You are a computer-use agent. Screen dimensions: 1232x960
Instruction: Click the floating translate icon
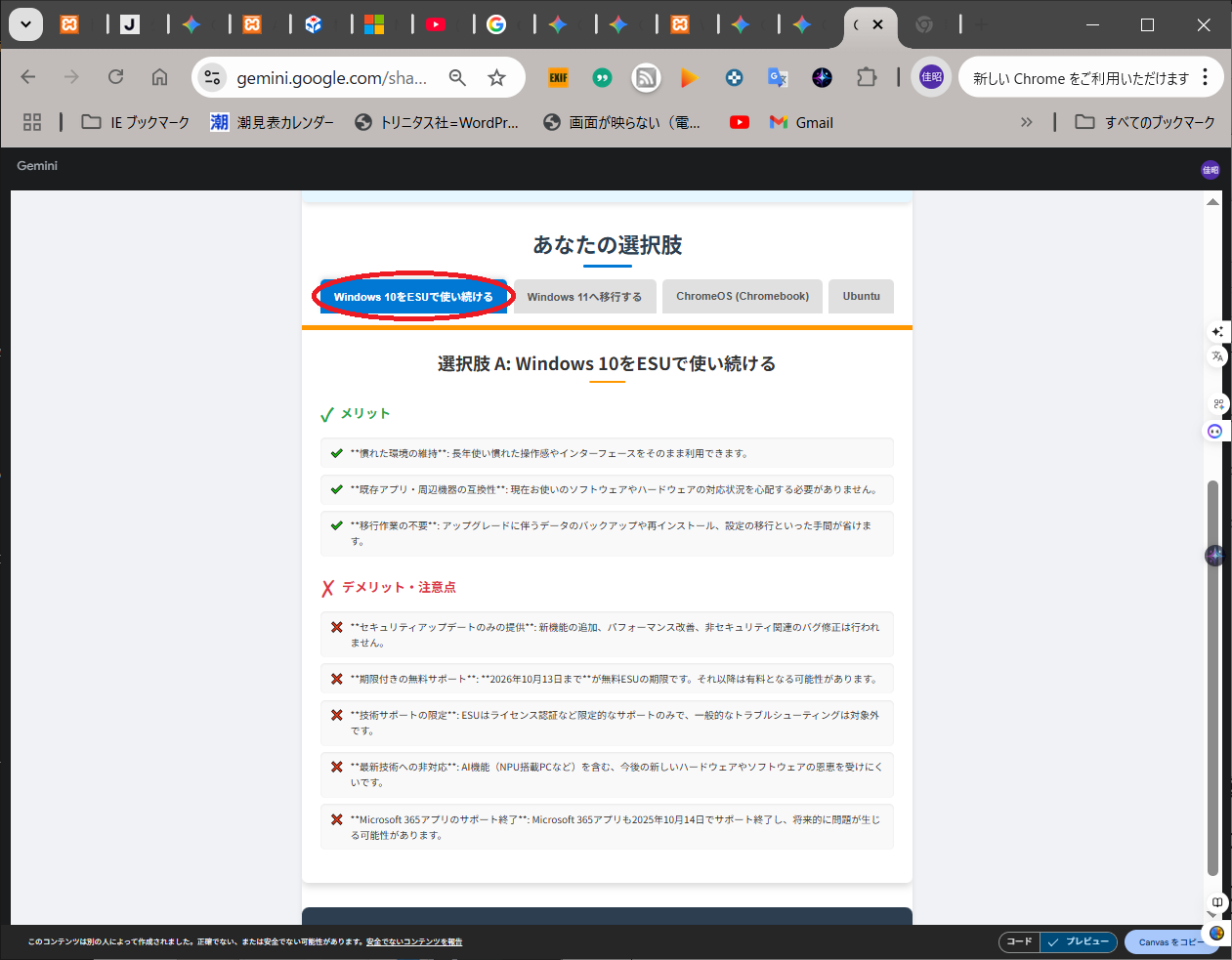click(1217, 356)
